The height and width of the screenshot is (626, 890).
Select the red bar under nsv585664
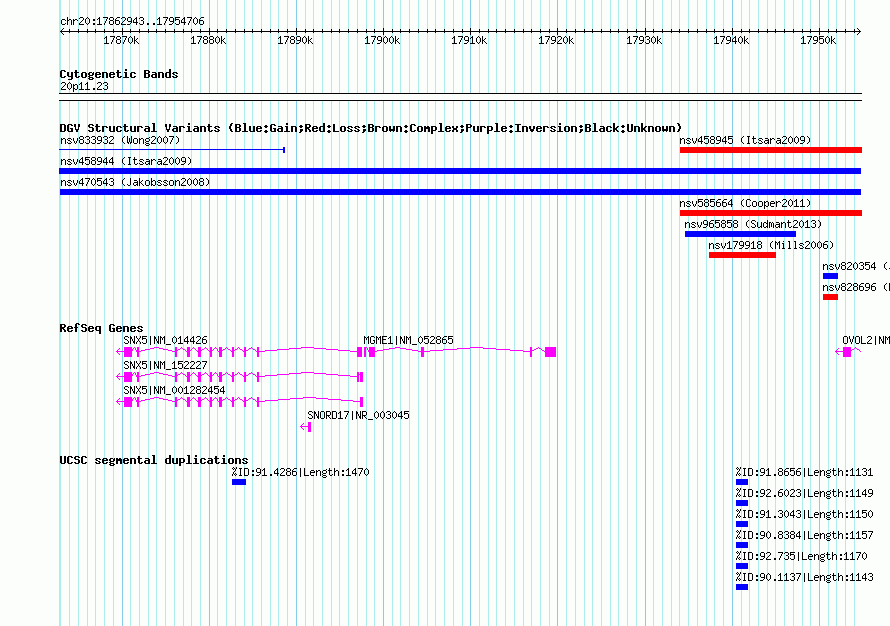pyautogui.click(x=771, y=213)
